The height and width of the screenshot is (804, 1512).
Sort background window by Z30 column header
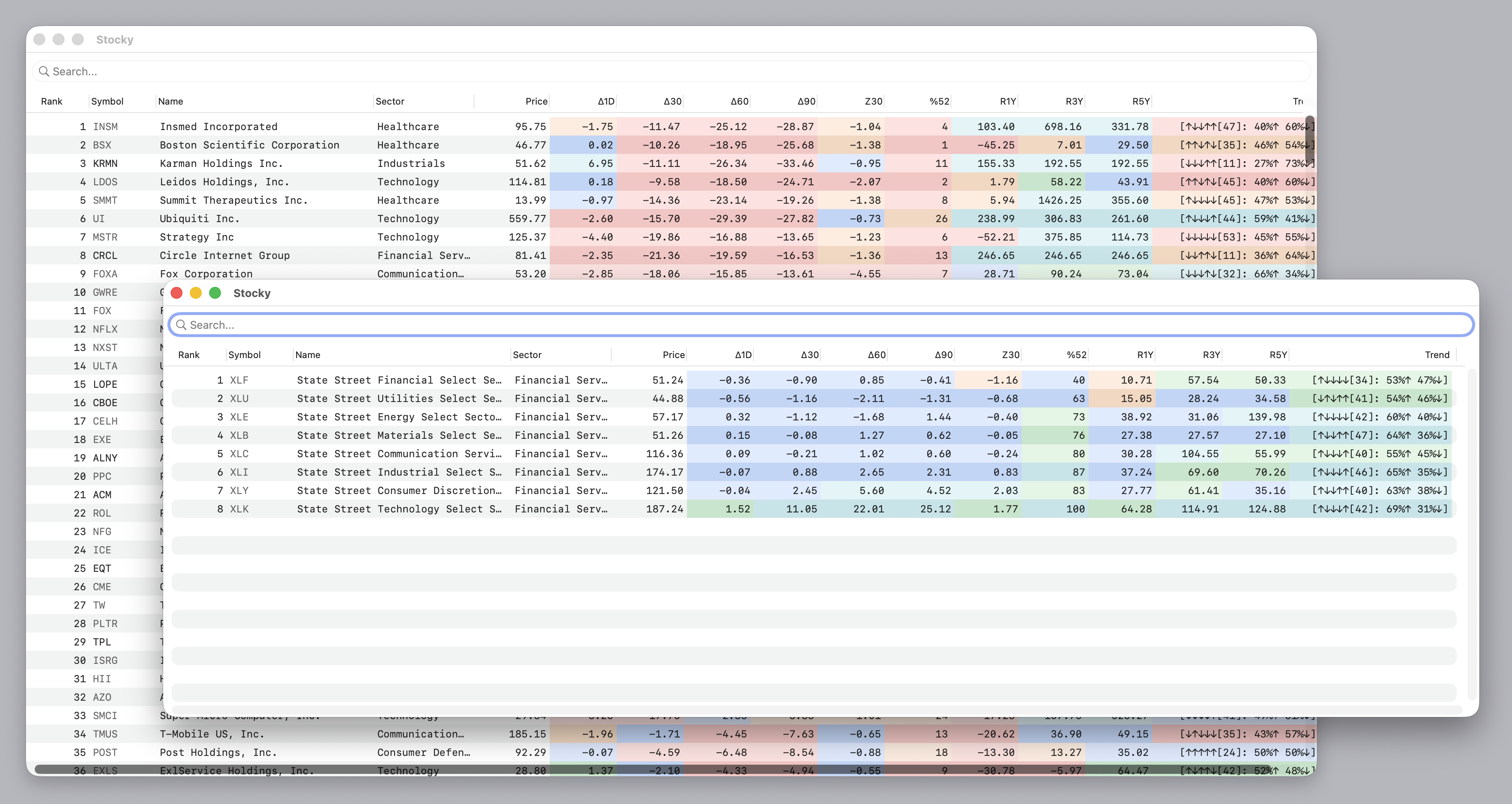click(x=874, y=101)
